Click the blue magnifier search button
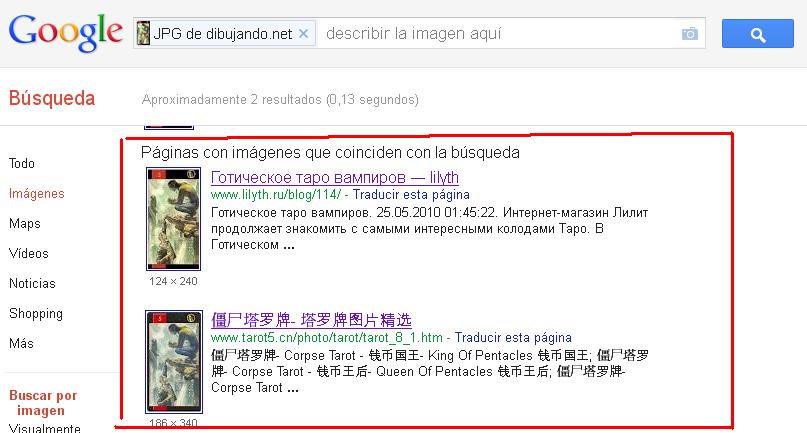807x433 pixels. pos(758,34)
